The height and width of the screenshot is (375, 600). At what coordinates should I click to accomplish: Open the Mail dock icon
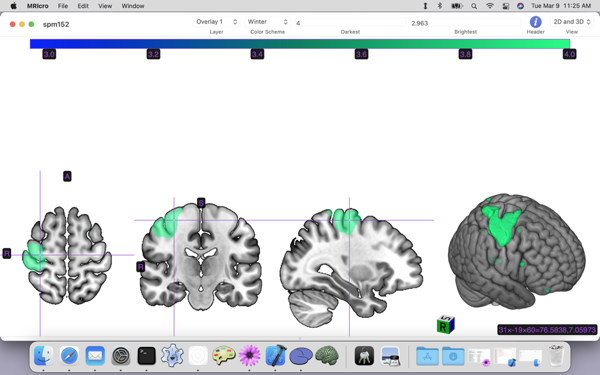click(95, 355)
